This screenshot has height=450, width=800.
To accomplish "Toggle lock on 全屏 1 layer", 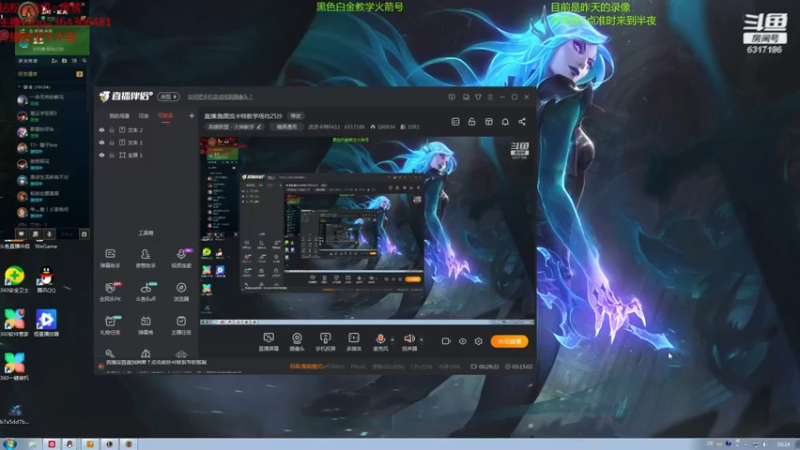I will coord(112,155).
